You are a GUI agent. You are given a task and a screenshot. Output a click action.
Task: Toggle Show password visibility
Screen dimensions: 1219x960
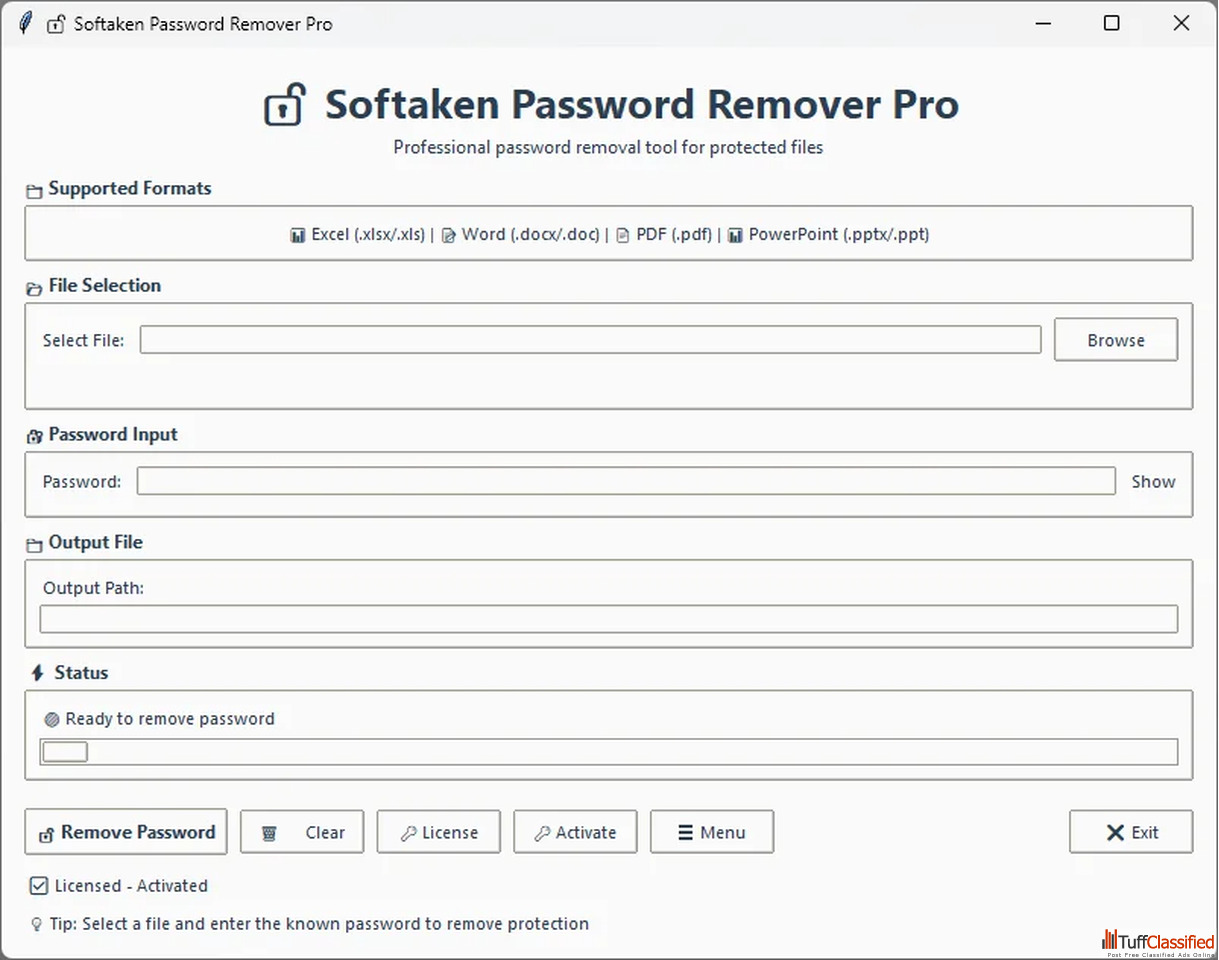click(x=1153, y=482)
